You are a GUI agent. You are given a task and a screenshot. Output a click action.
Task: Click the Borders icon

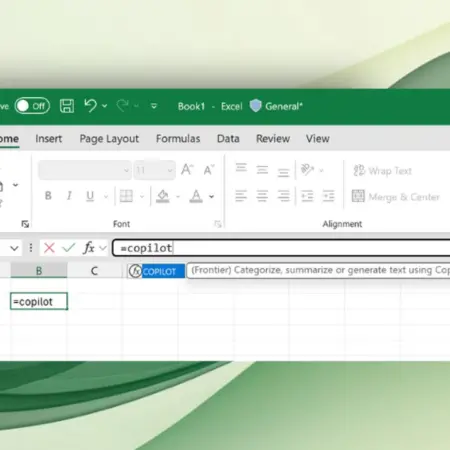click(126, 196)
